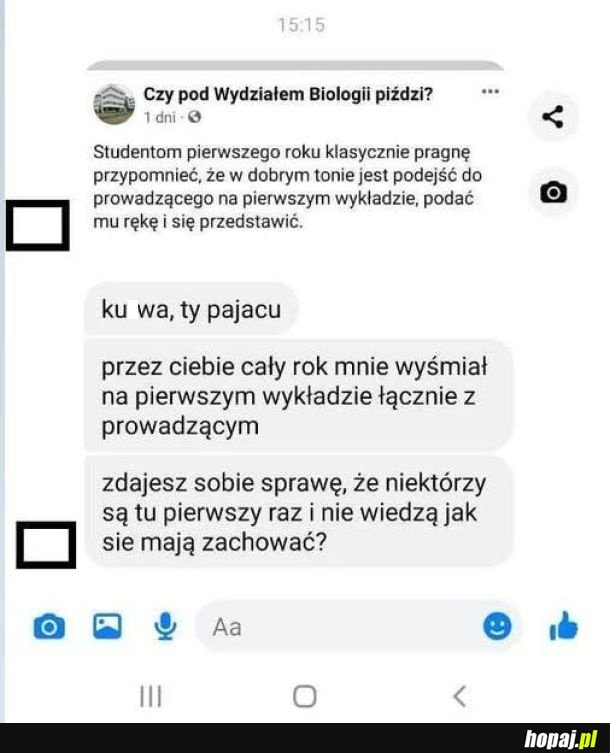Viewport: 610px width, 753px height.
Task: Tap the microphone voice message icon
Action: [165, 626]
